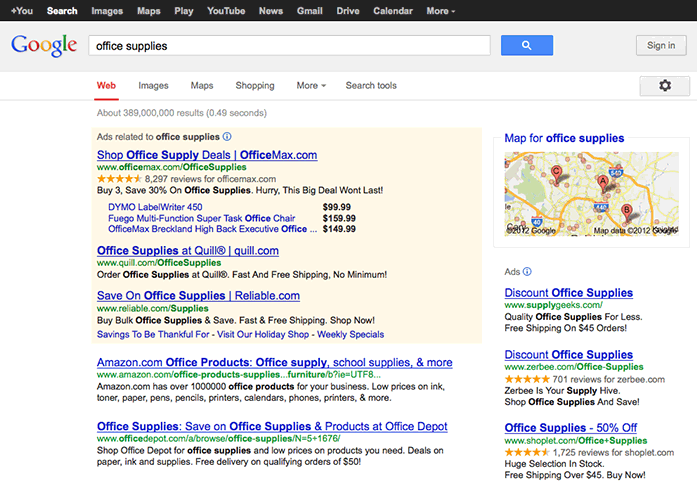Viewport: 697px width, 482px height.
Task: Click zerbee.com star rating
Action: coord(527,379)
